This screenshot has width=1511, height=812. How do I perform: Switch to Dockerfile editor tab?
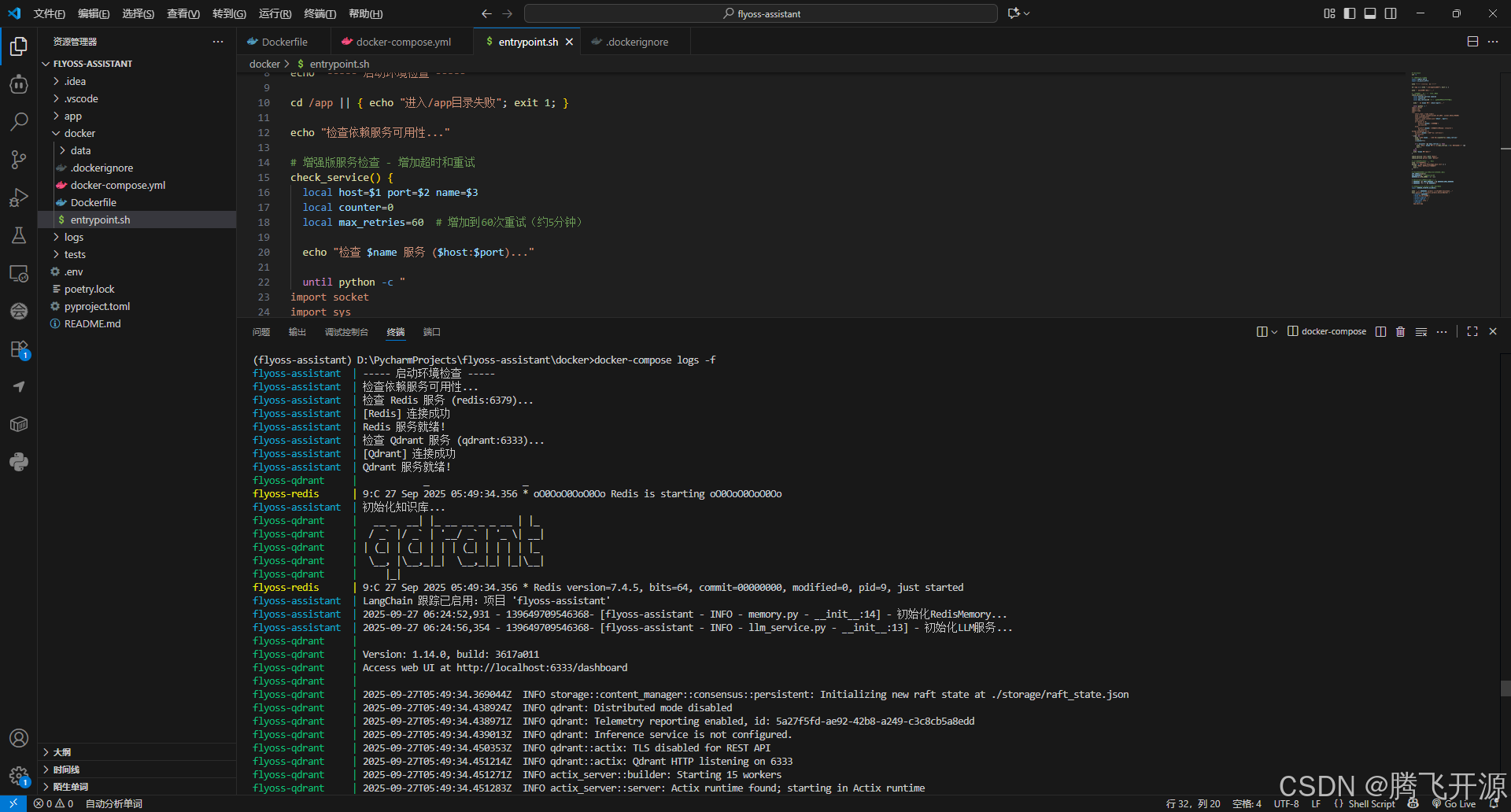[x=284, y=42]
